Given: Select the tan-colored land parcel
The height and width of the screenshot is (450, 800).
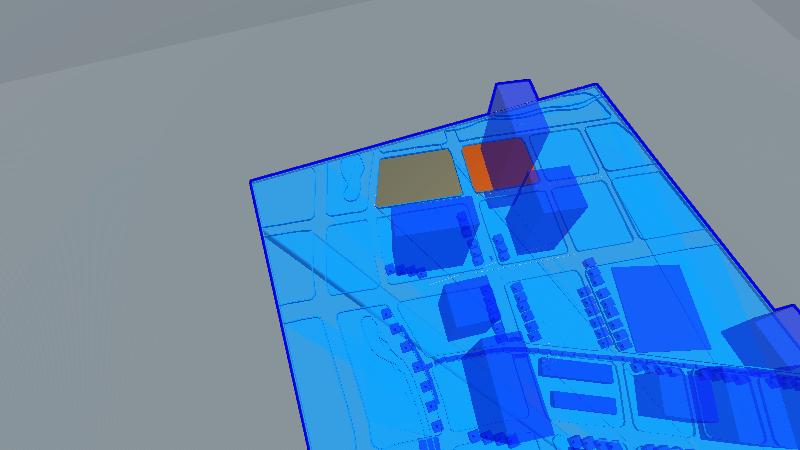Looking at the screenshot, I should 418,179.
